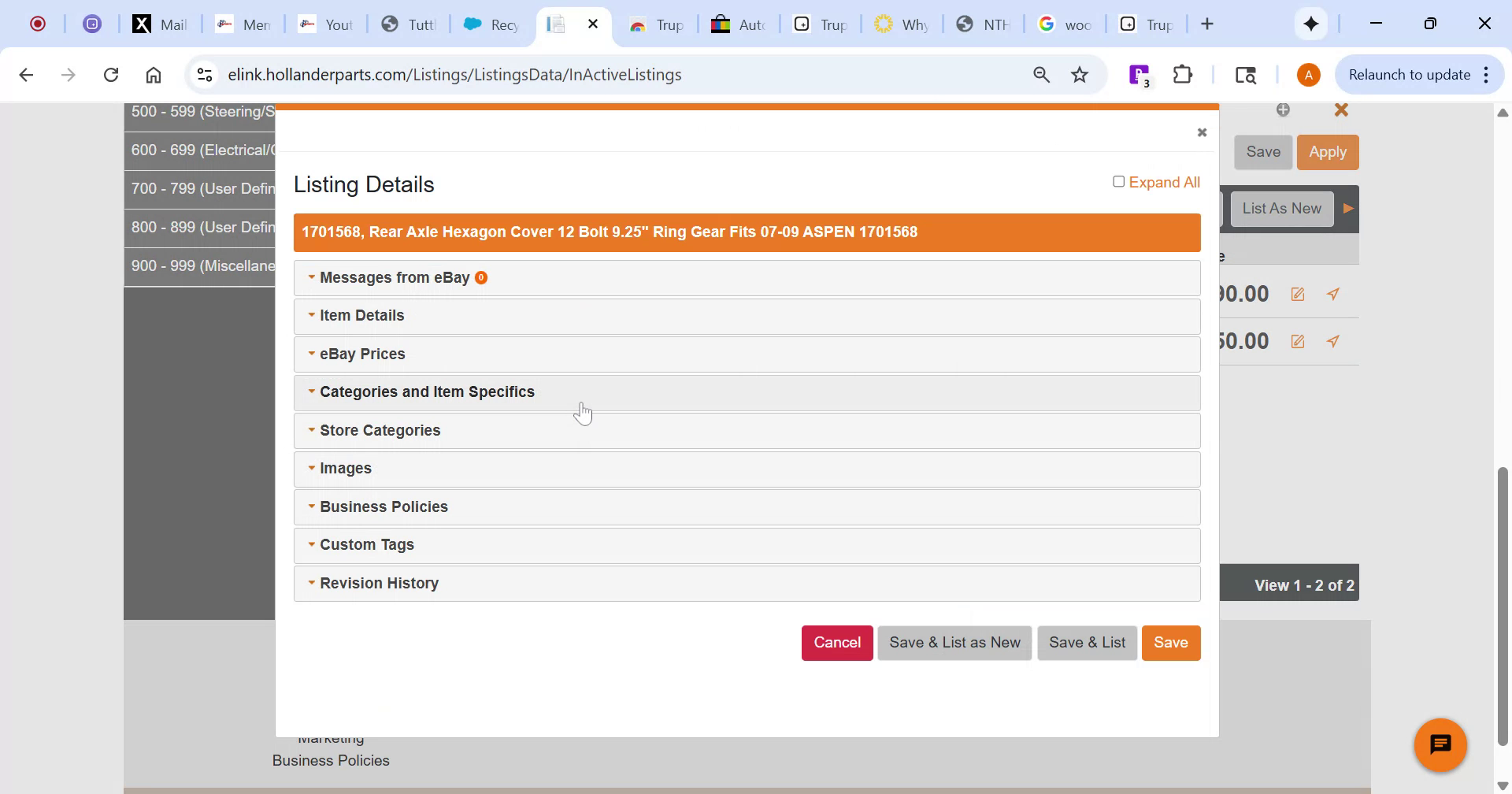Expand the Revision History section

[x=379, y=583]
